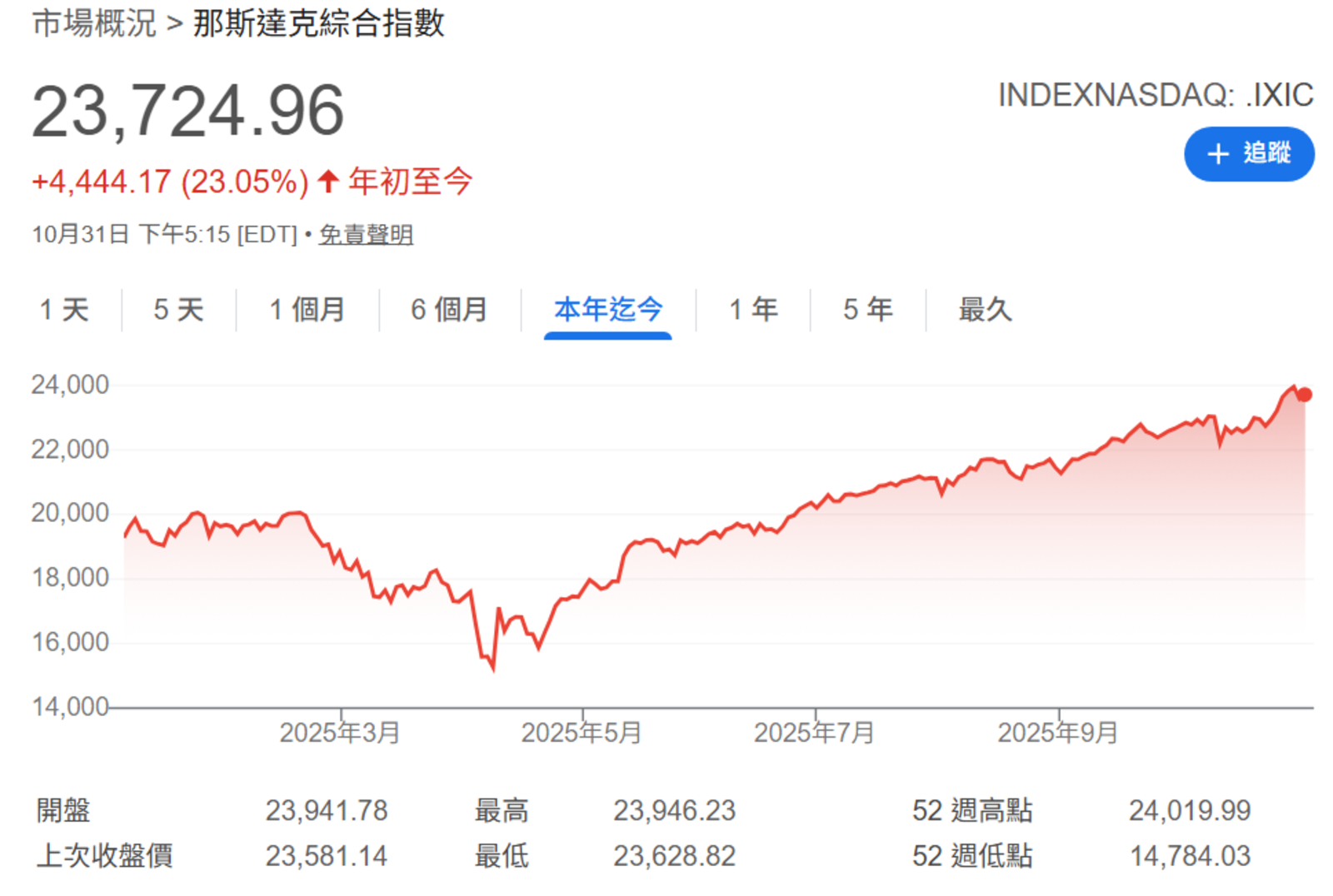This screenshot has height=896, width=1333.
Task: Click the timestamp 10月31日 下午5:15 [EDT]
Action: (x=164, y=235)
